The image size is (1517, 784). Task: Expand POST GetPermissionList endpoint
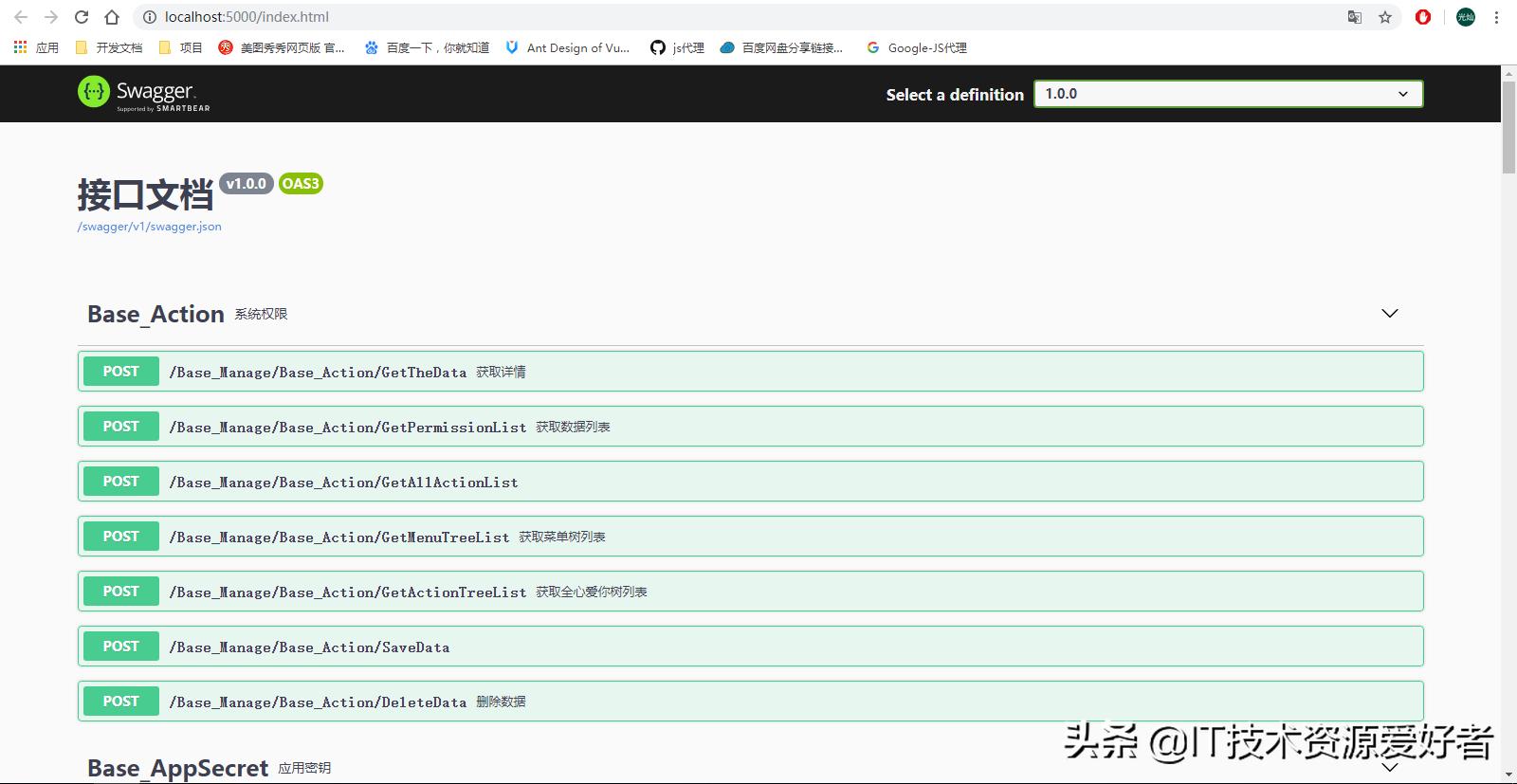click(x=751, y=427)
